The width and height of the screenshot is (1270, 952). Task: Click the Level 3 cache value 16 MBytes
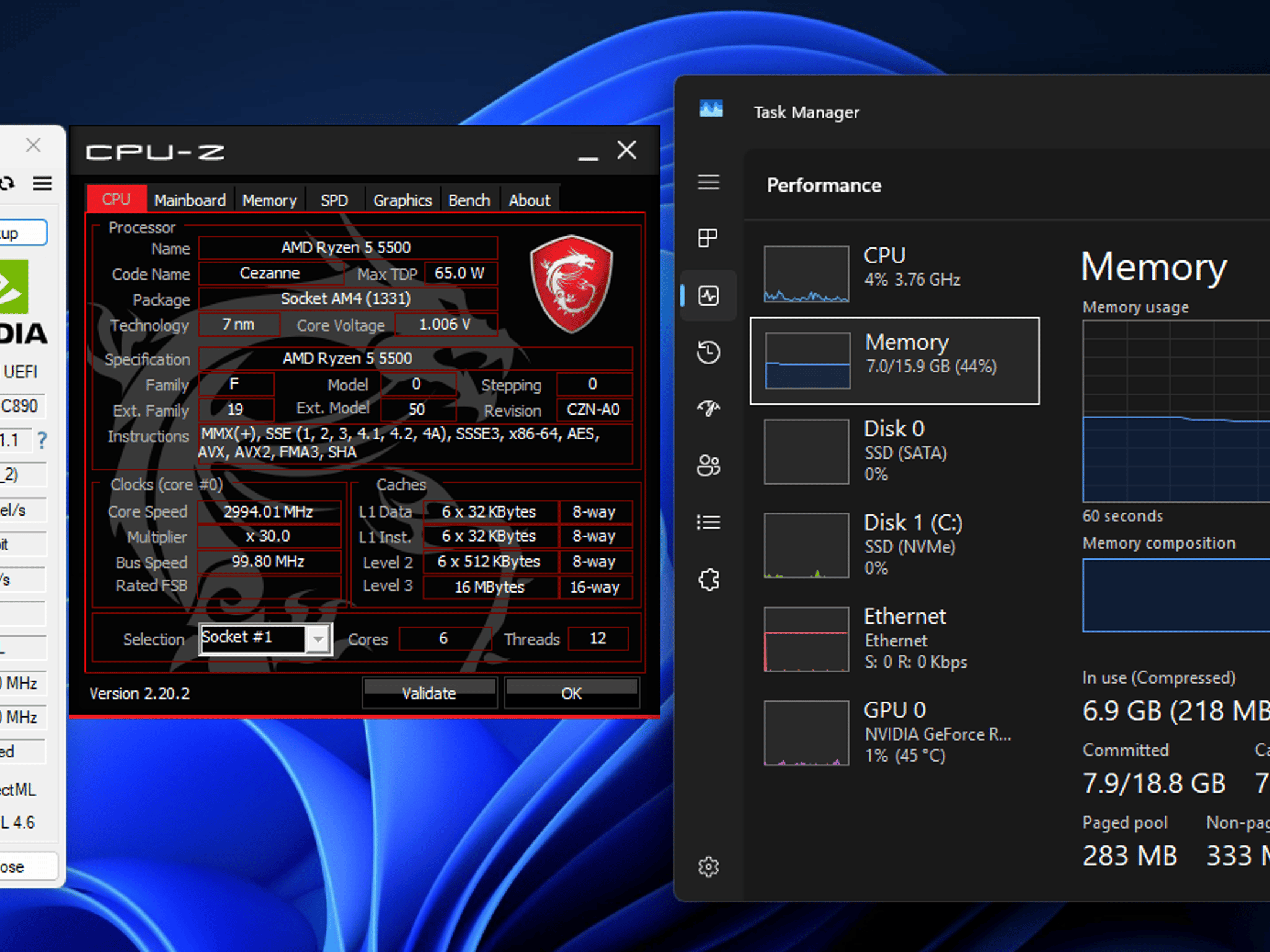pyautogui.click(x=491, y=587)
